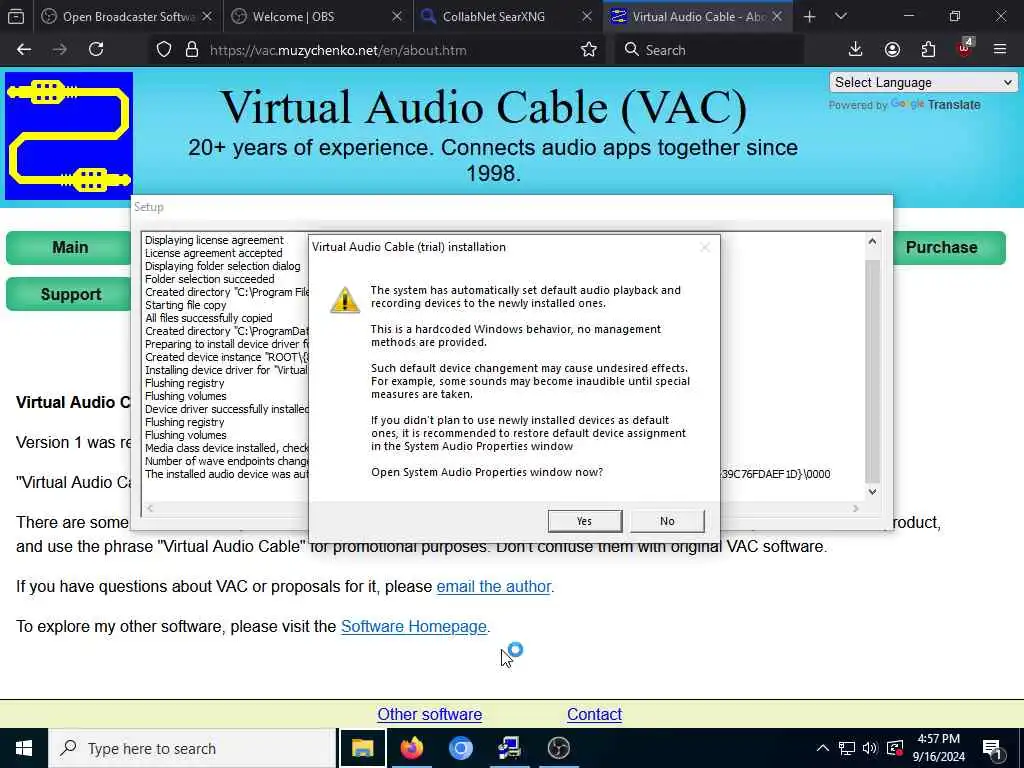Click the uBlock Origin extension icon

pyautogui.click(x=964, y=48)
